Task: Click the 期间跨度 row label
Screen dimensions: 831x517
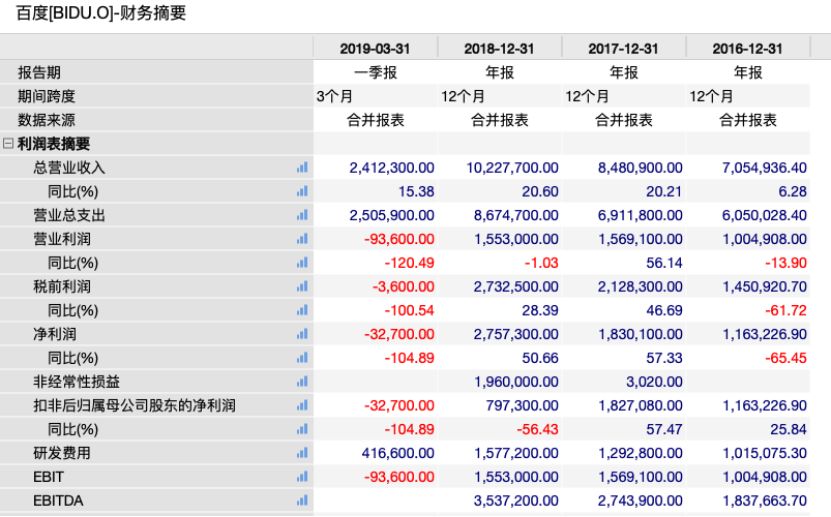Action: click(x=47, y=96)
